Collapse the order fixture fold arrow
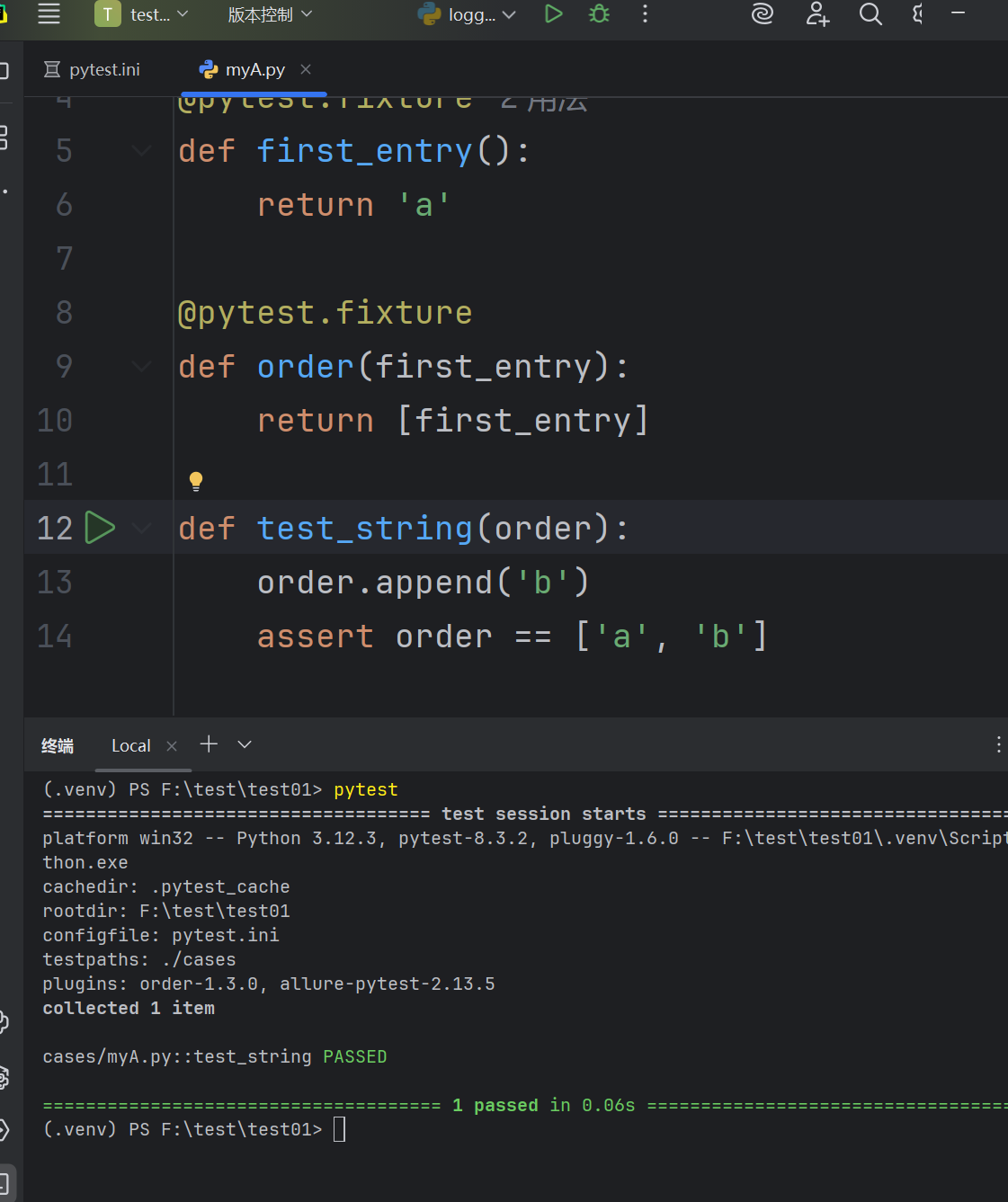Screen dimensions: 1008x1202 [141, 366]
